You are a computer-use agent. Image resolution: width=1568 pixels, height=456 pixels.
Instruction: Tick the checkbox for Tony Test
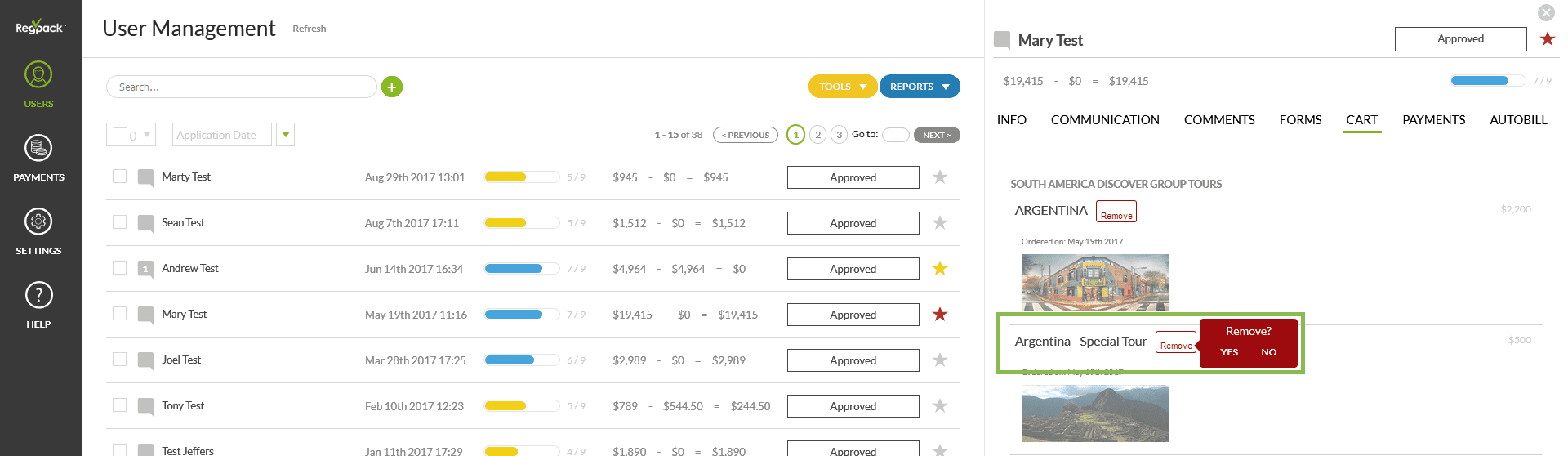120,405
